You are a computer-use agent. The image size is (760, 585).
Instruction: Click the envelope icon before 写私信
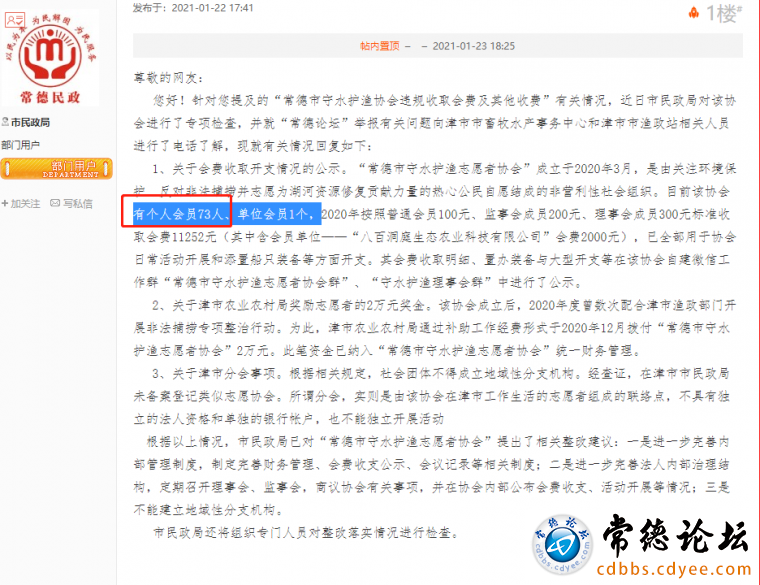[x=55, y=203]
